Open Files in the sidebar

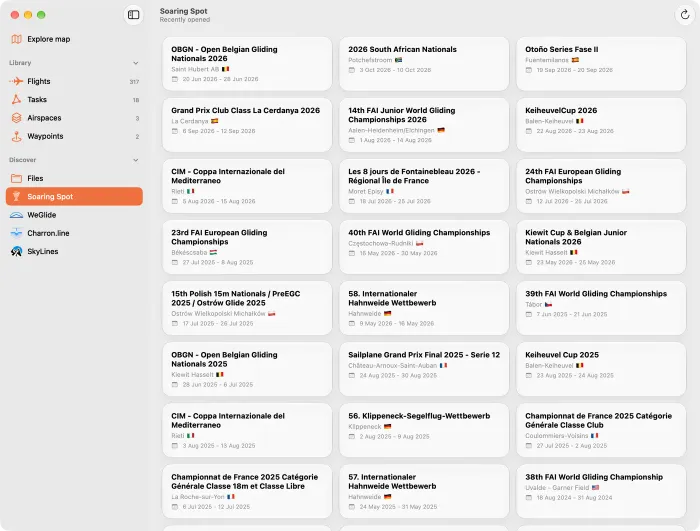coord(74,178)
